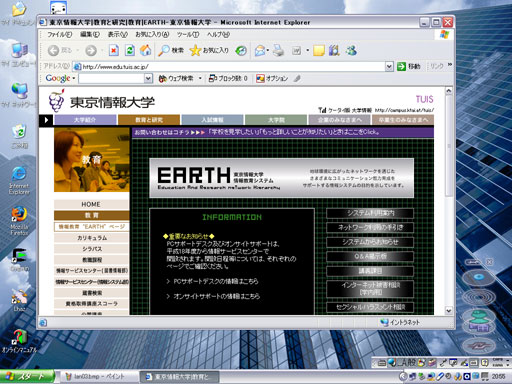Click the page scrollbar down arrow
This screenshot has height=384, width=512.
[x=449, y=310]
